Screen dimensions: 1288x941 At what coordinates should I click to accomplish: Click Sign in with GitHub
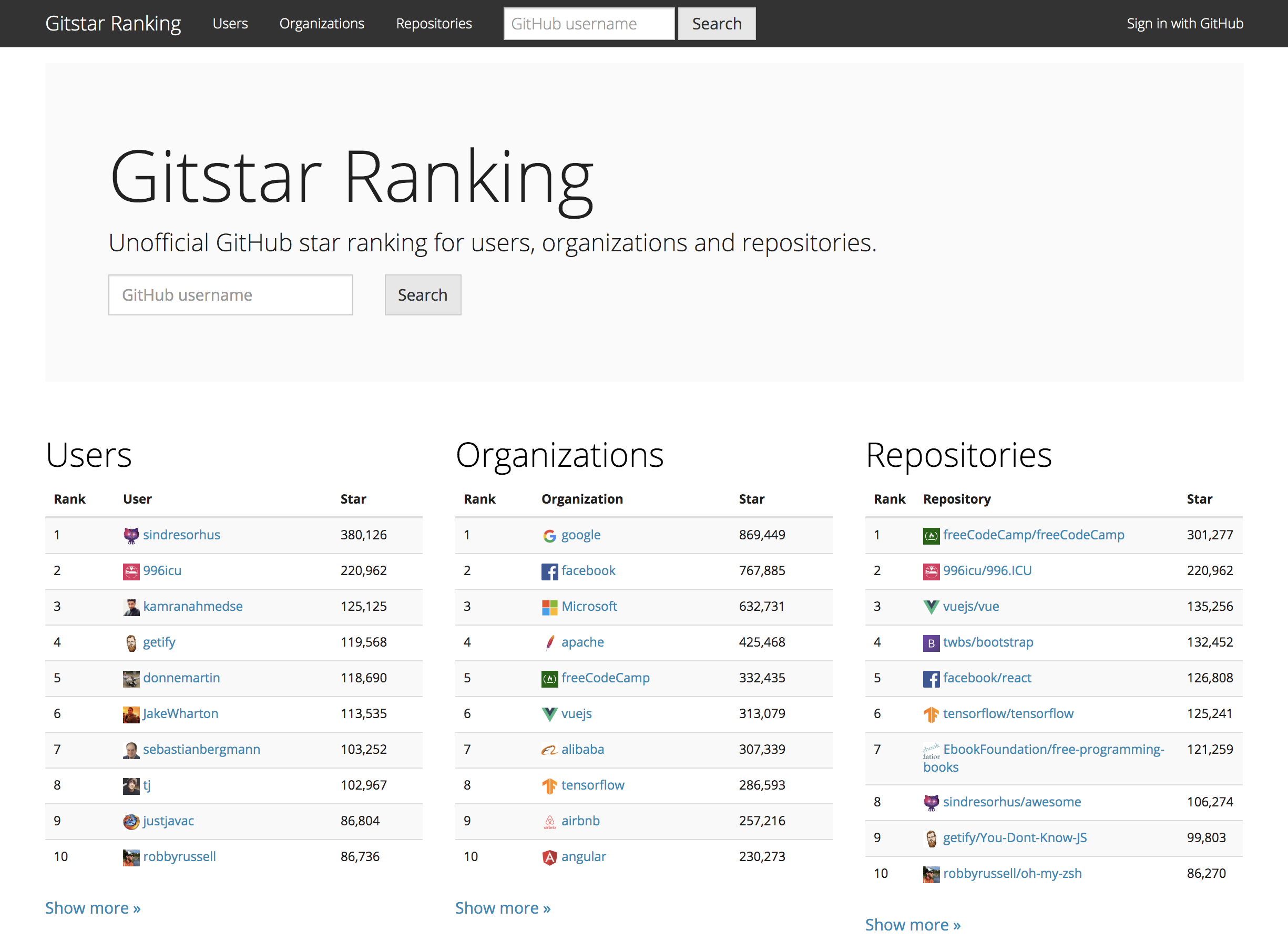[1184, 23]
